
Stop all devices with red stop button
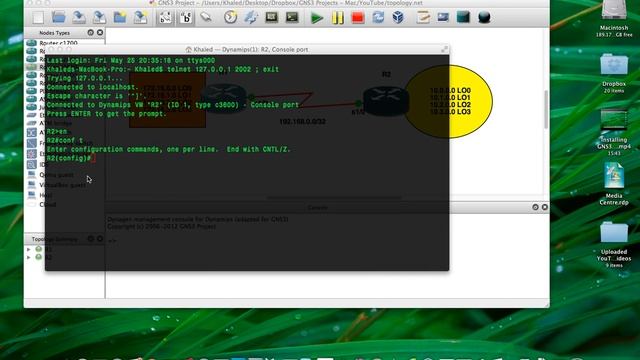[x=358, y=18]
